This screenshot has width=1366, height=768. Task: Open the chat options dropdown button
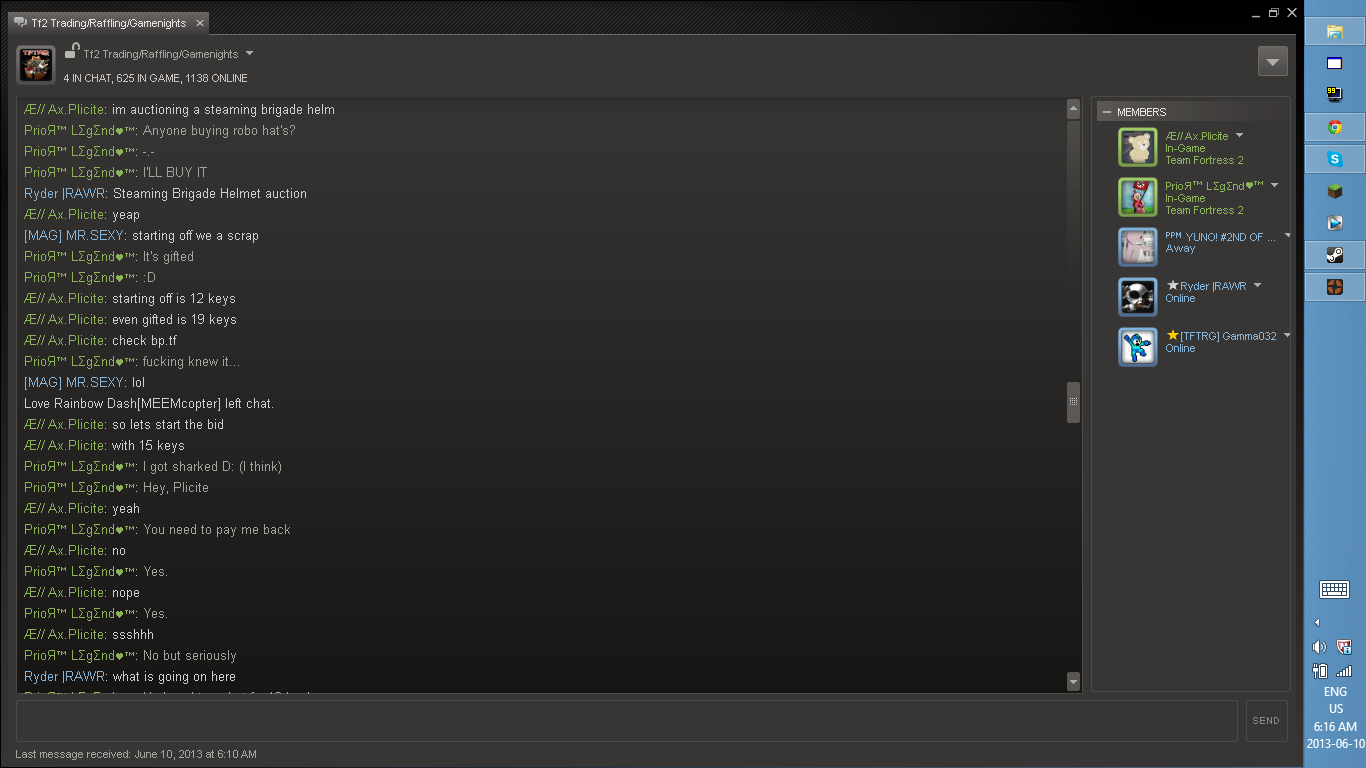click(1272, 61)
